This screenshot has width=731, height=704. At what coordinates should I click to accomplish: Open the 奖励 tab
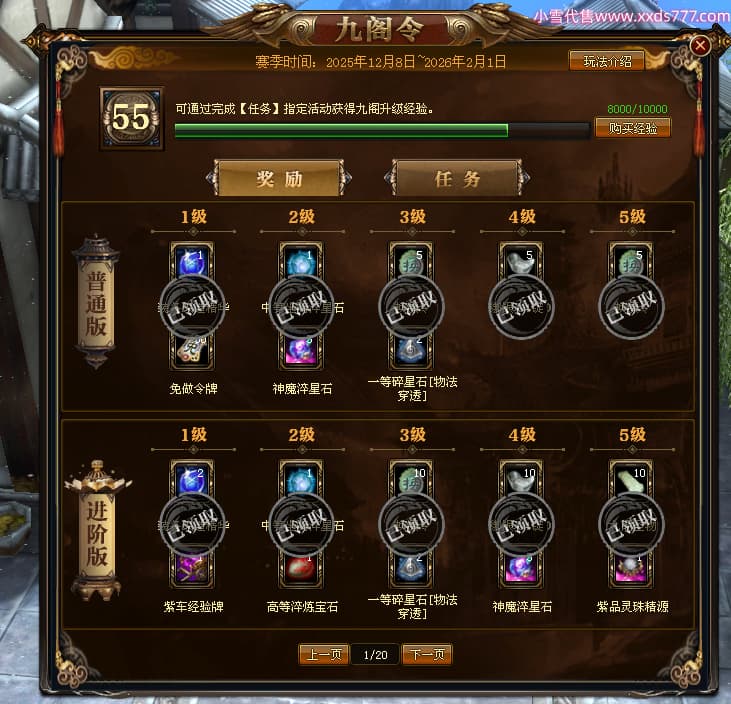(279, 178)
